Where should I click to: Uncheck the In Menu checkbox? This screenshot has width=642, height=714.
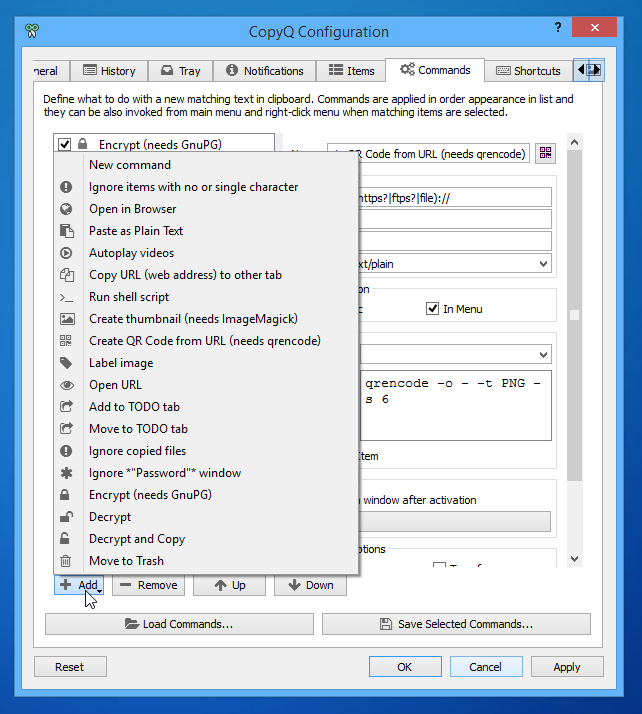(x=433, y=309)
